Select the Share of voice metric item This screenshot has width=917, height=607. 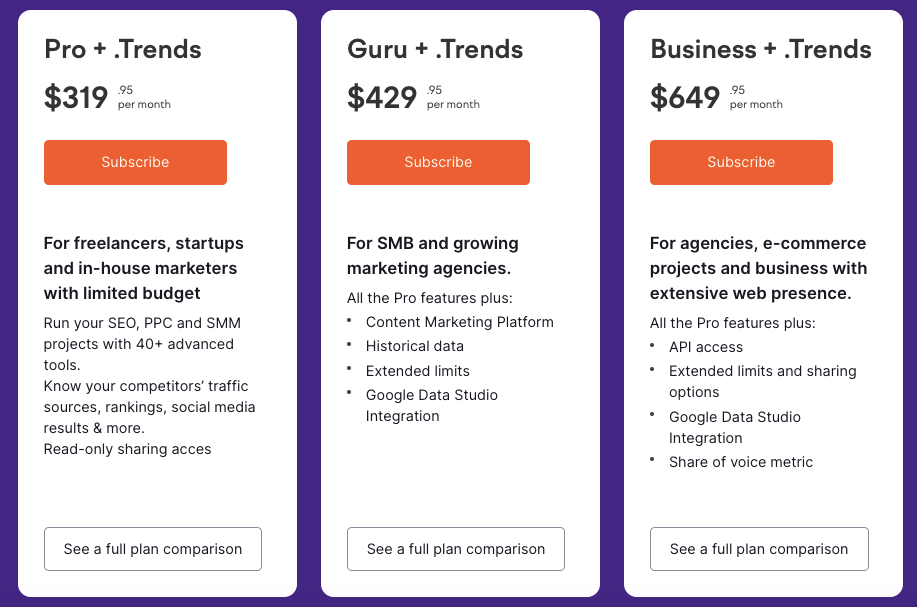point(741,462)
